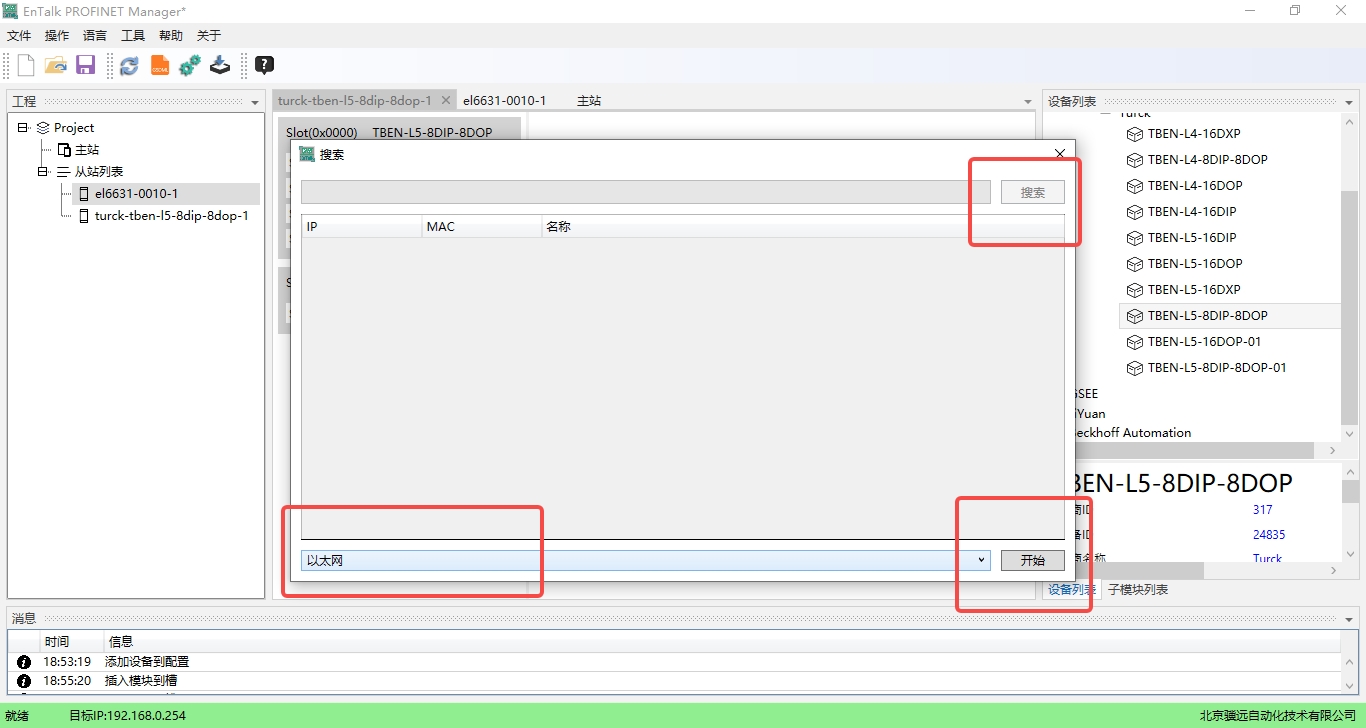Select turck-tben-l5-8dip-8dop-1 in the project tree
This screenshot has height=728, width=1366.
171,216
